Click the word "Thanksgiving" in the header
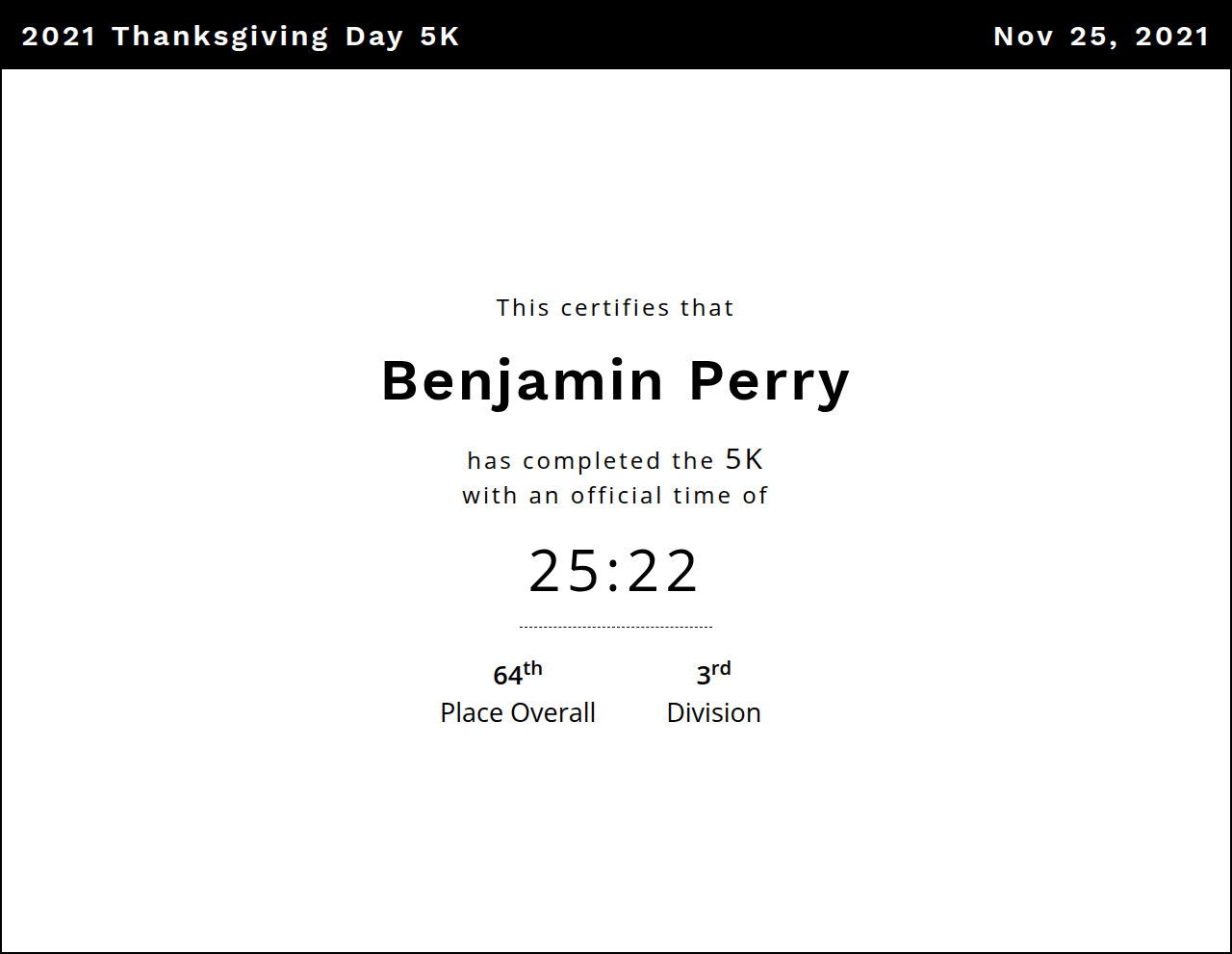This screenshot has height=954, width=1232. coord(220,37)
